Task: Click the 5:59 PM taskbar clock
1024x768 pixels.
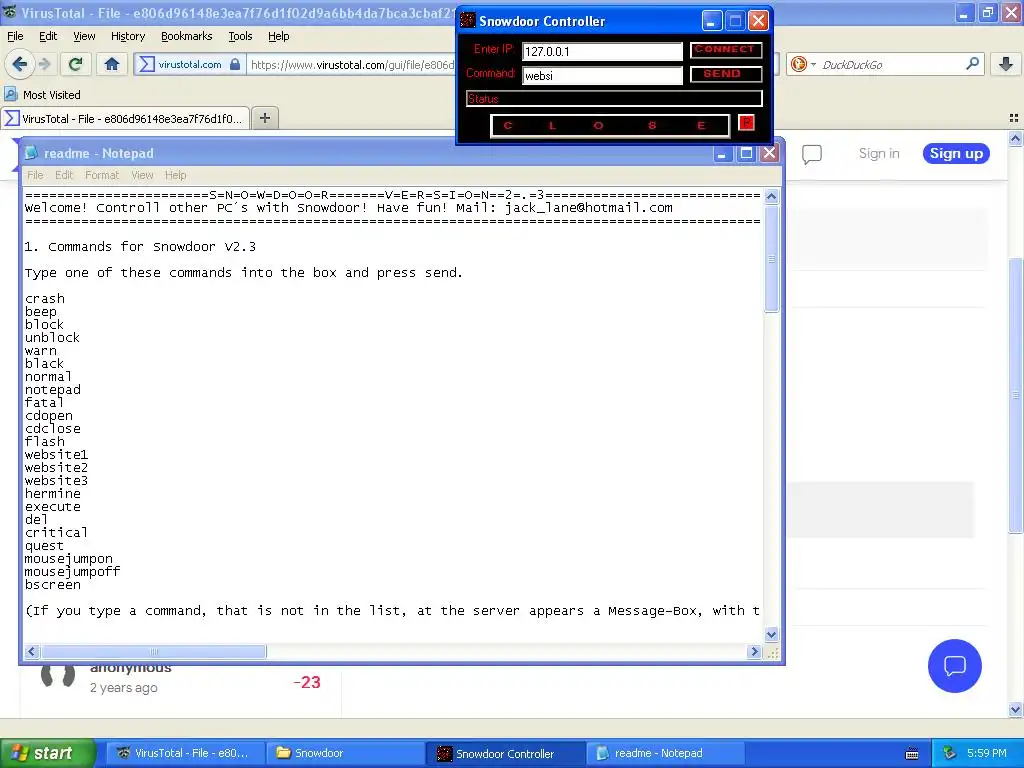Action: [x=987, y=753]
